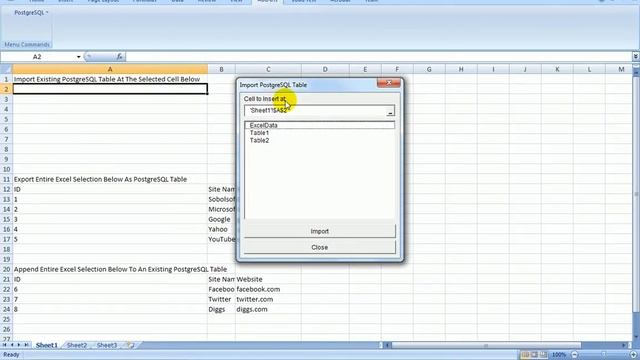Click the Import button
Image resolution: width=640 pixels, height=360 pixels.
[320, 231]
